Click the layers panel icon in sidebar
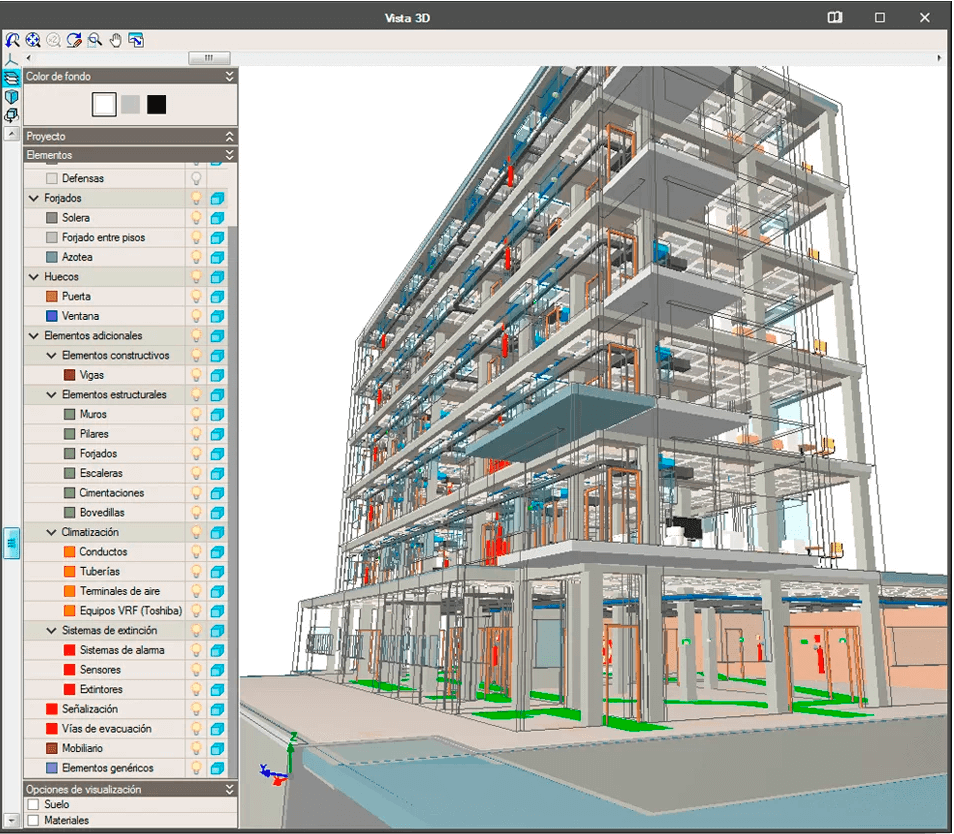The width and height of the screenshot is (954, 834). pyautogui.click(x=11, y=78)
